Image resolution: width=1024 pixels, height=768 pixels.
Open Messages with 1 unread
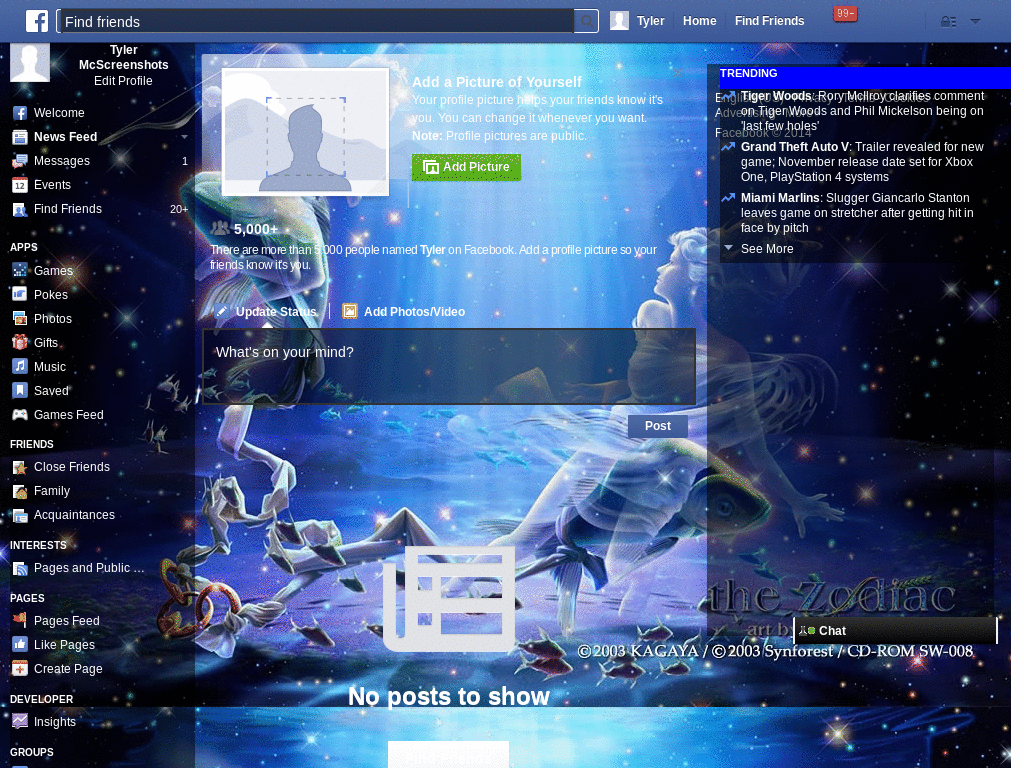pos(100,161)
